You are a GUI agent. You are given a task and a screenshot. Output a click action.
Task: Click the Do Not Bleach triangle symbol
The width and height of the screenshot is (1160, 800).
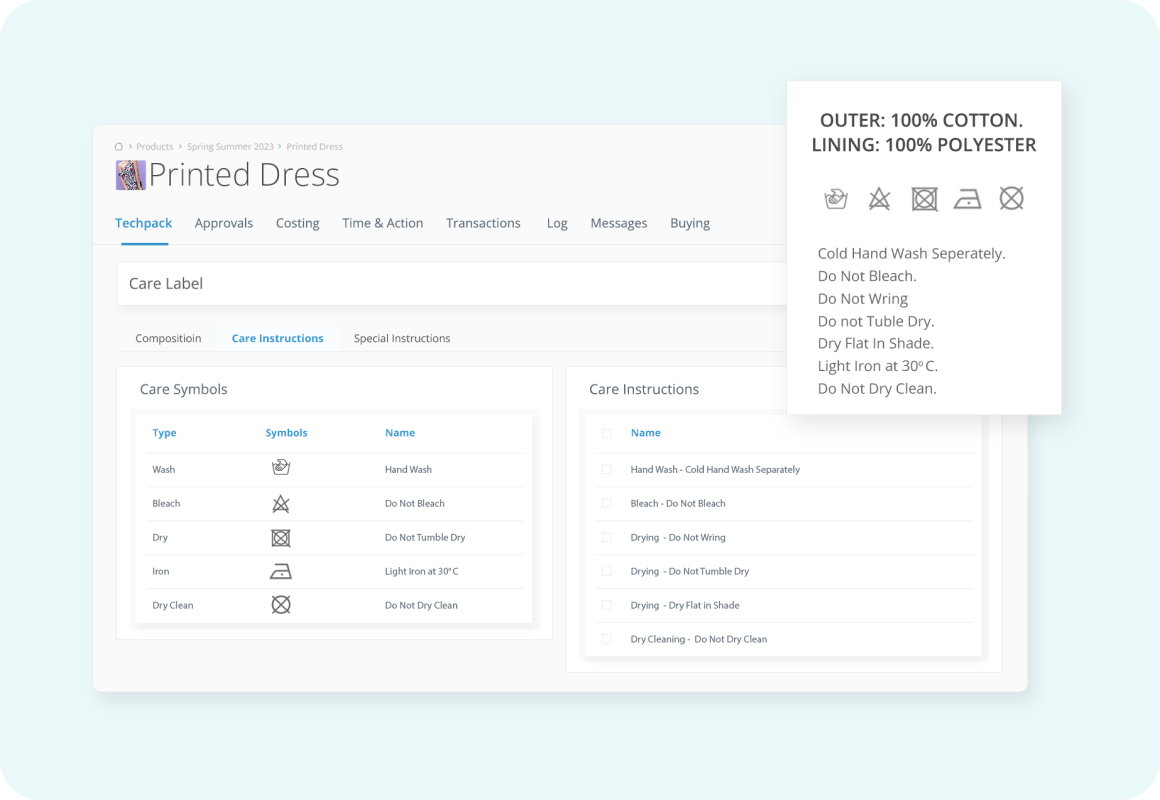point(281,503)
